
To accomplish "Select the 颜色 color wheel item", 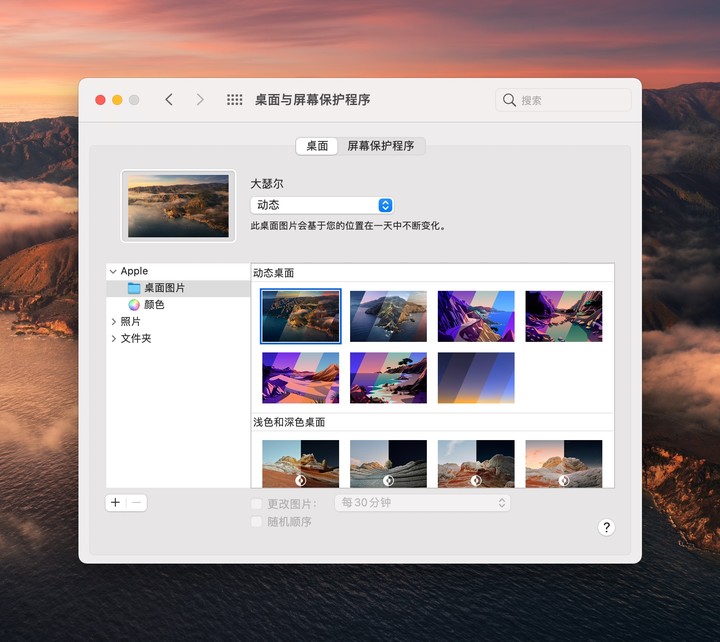I will [x=134, y=305].
